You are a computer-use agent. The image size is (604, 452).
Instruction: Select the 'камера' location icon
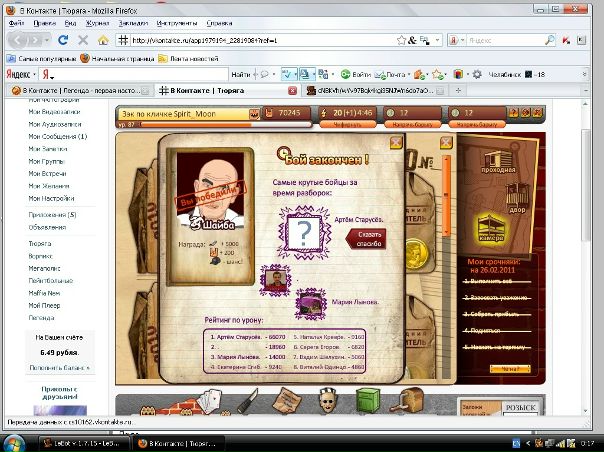(489, 229)
